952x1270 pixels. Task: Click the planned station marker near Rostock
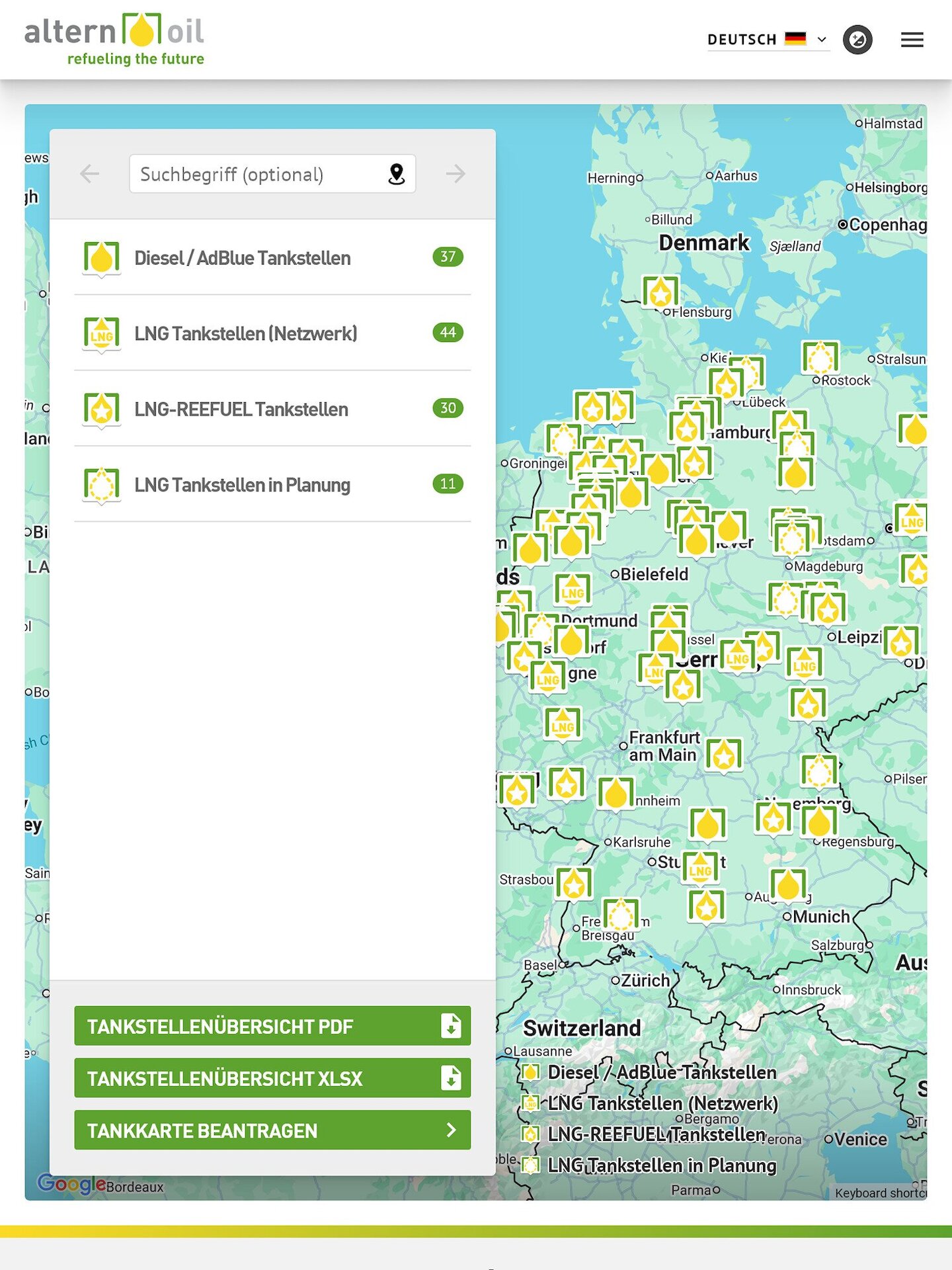tap(820, 357)
